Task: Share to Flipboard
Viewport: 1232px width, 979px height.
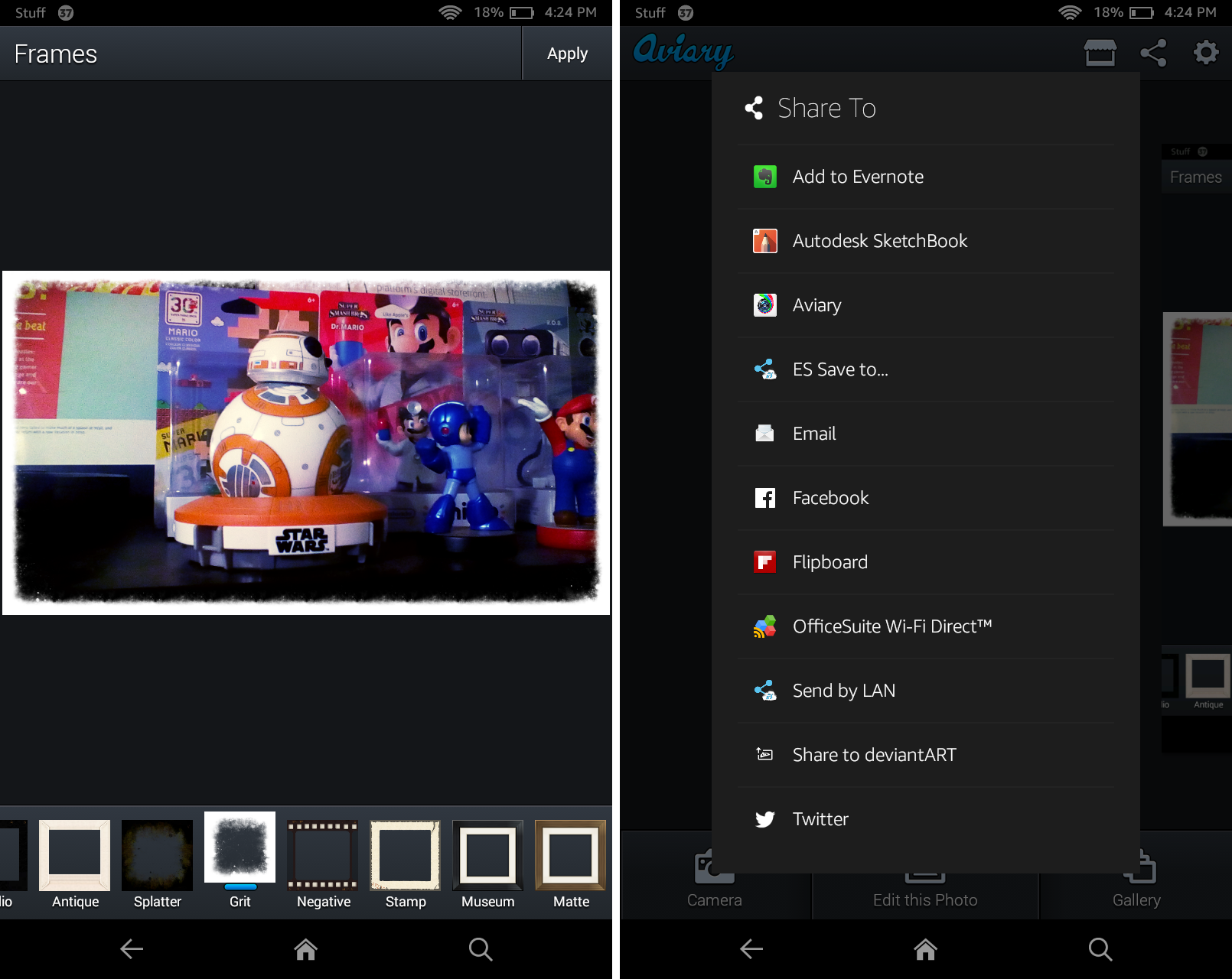Action: 926,562
